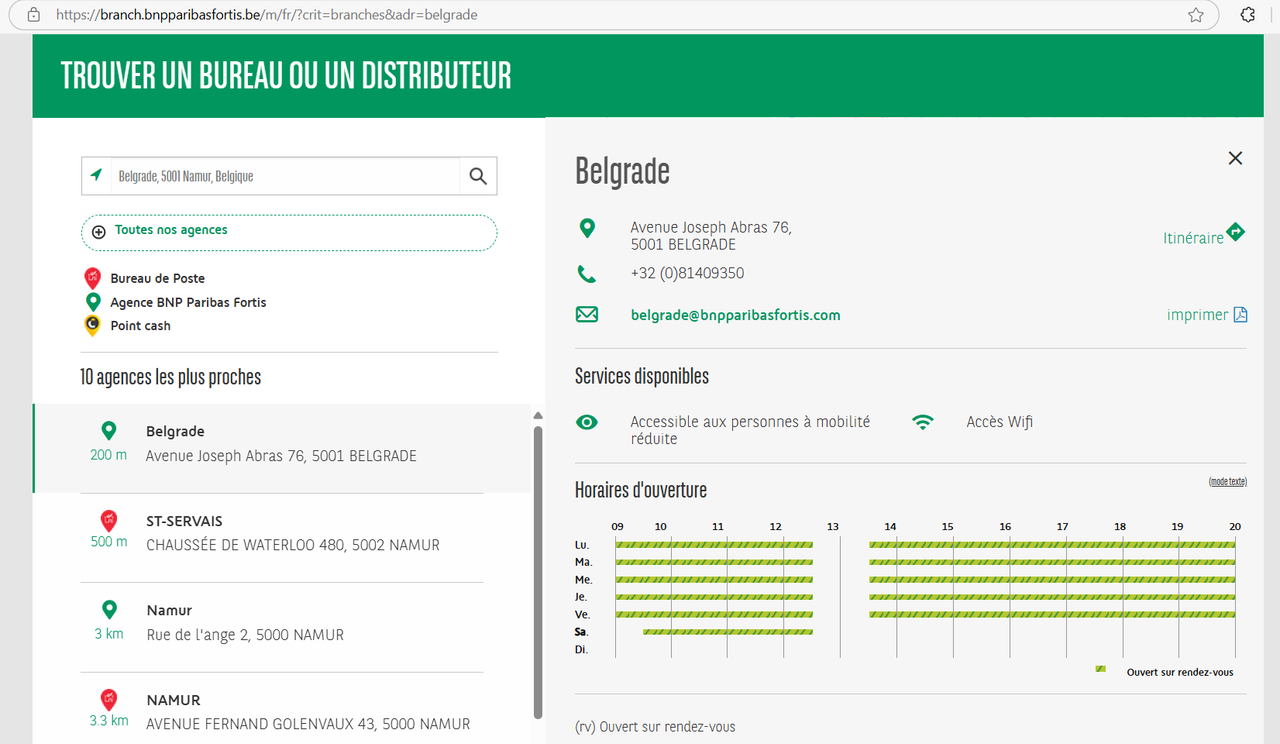
Task: Click 'Avenue Joseph Abras 76,' address text
Action: coord(711,228)
